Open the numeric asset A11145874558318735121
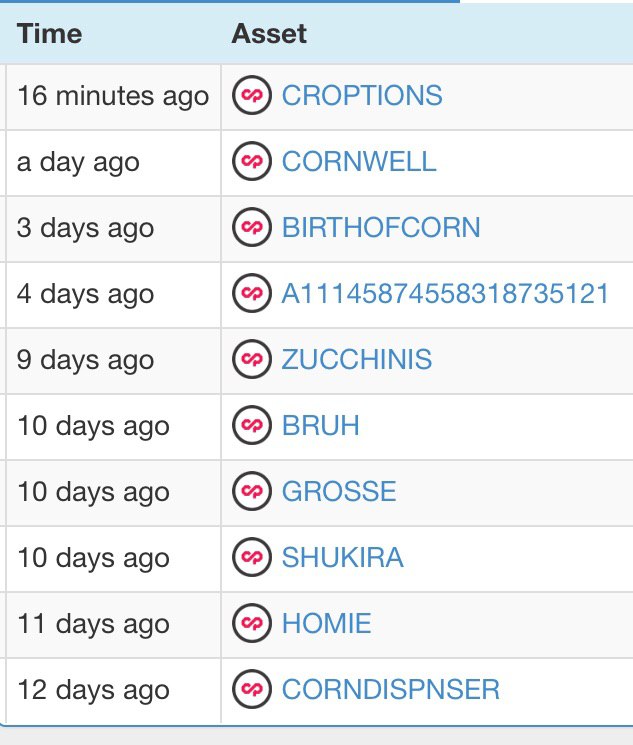Image resolution: width=633 pixels, height=745 pixels. click(x=445, y=294)
